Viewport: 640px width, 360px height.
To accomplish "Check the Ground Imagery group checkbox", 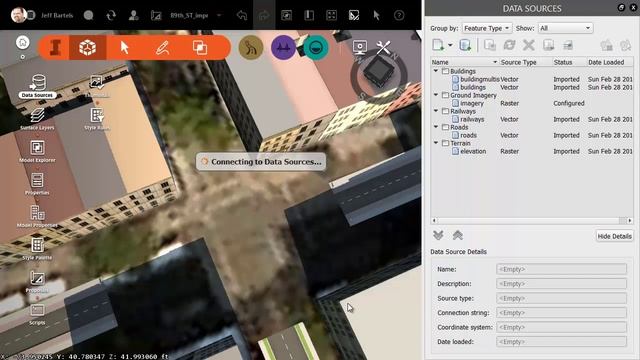I will [x=446, y=95].
